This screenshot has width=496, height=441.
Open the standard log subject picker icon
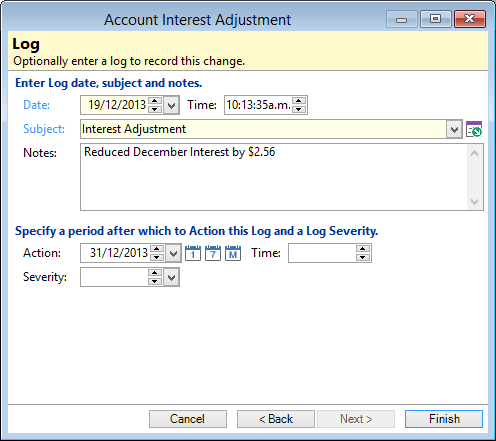point(474,129)
